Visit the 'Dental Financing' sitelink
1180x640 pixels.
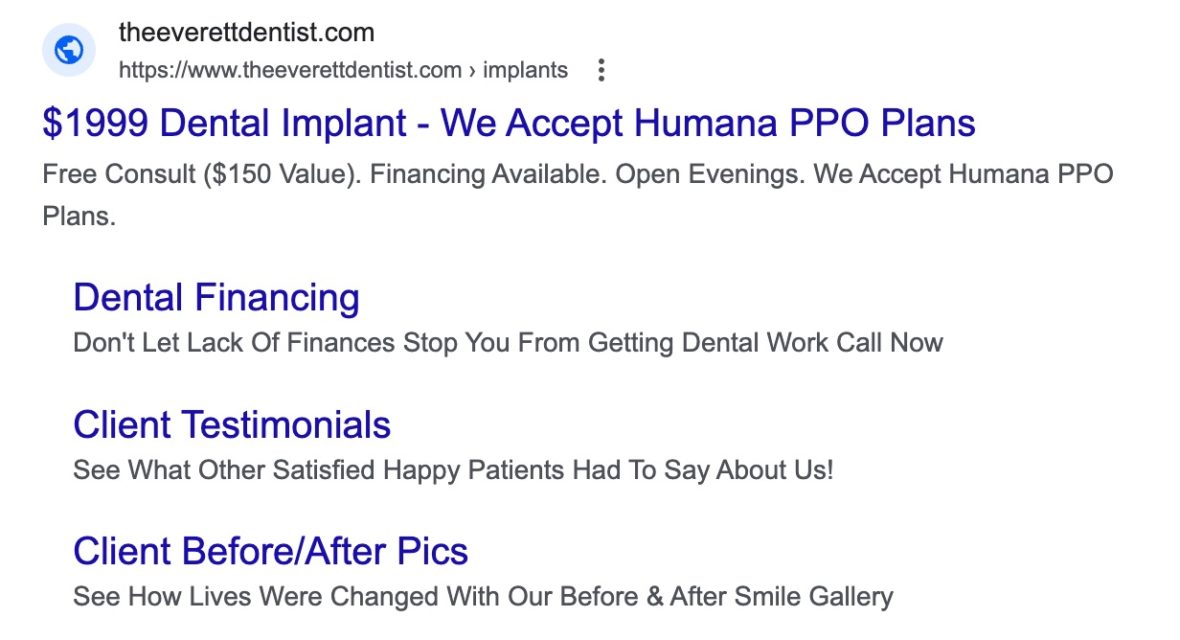pyautogui.click(x=216, y=297)
